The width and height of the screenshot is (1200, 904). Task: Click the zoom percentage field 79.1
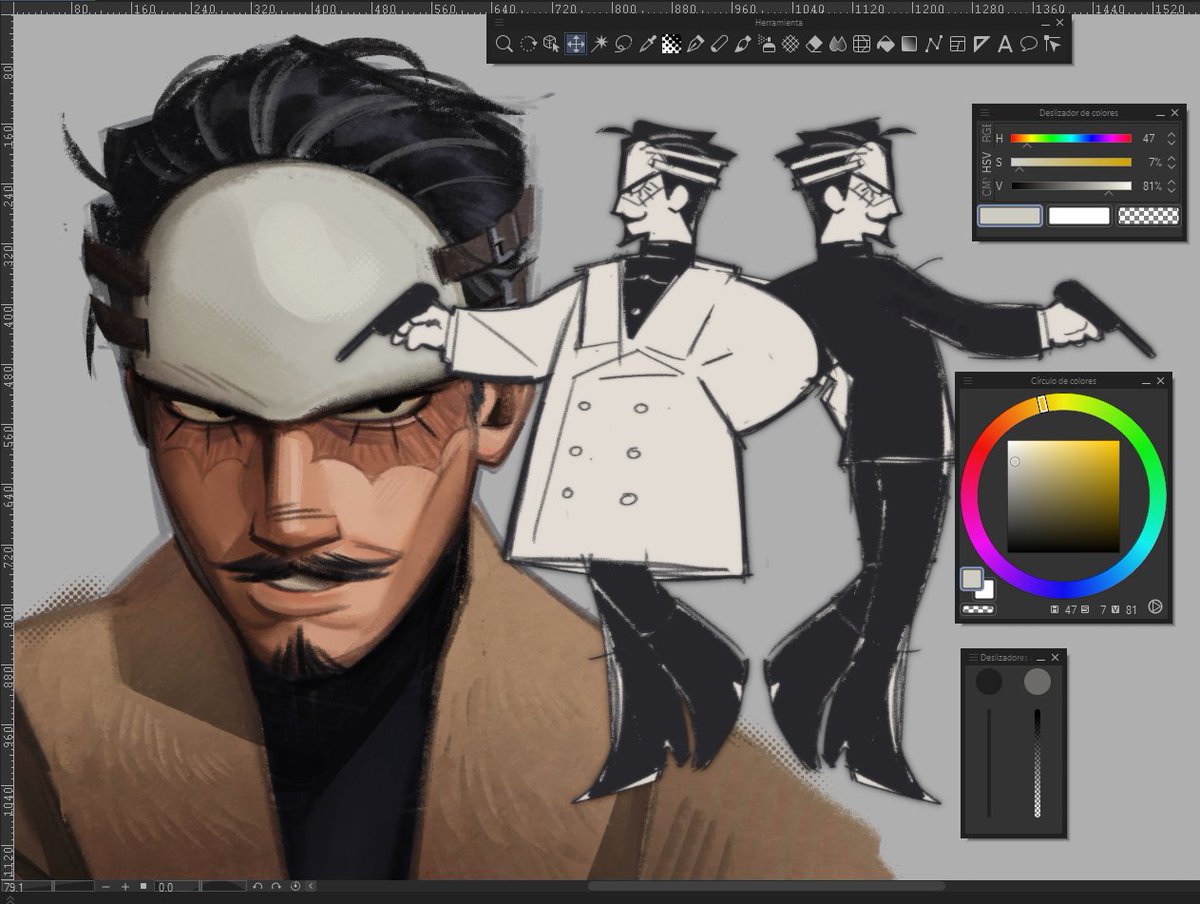tap(27, 887)
